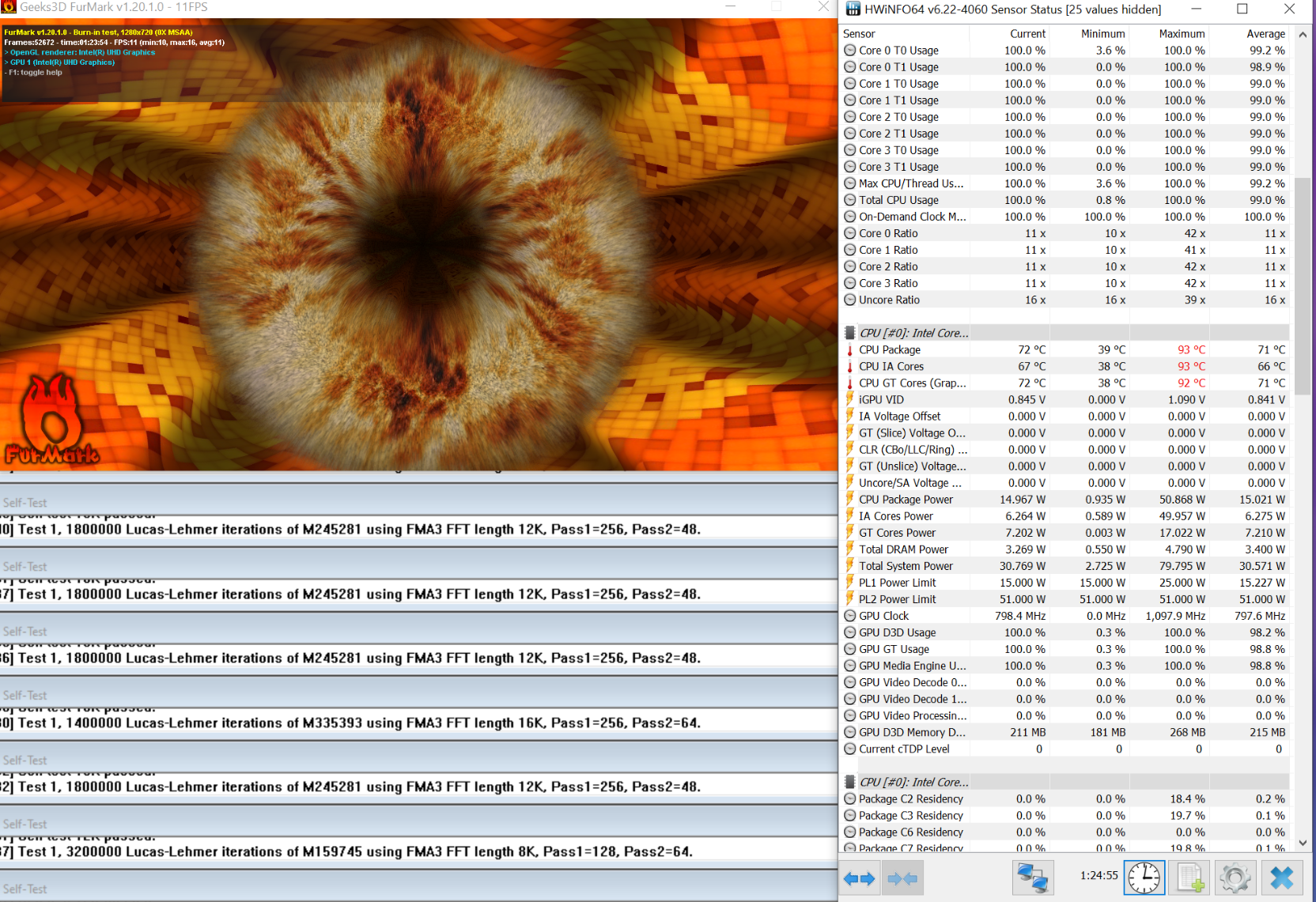Click circle icon beside Package C2 Residency
1316x902 pixels.
click(x=850, y=798)
